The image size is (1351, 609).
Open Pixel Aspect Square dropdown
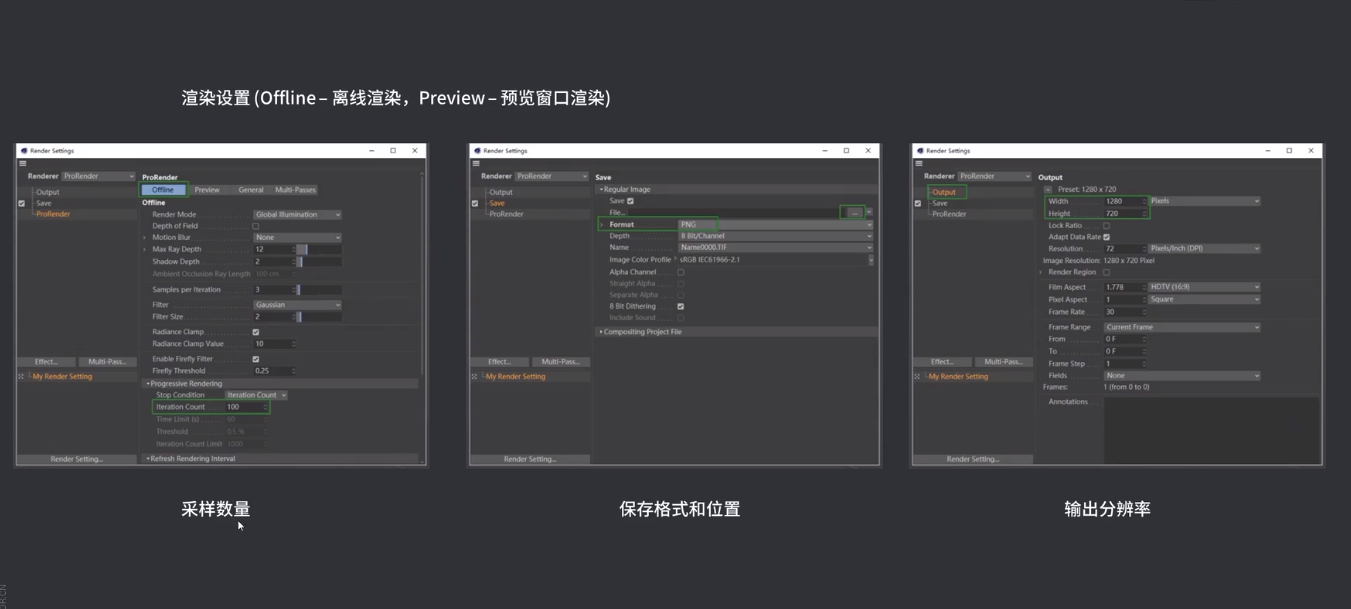[1204, 299]
